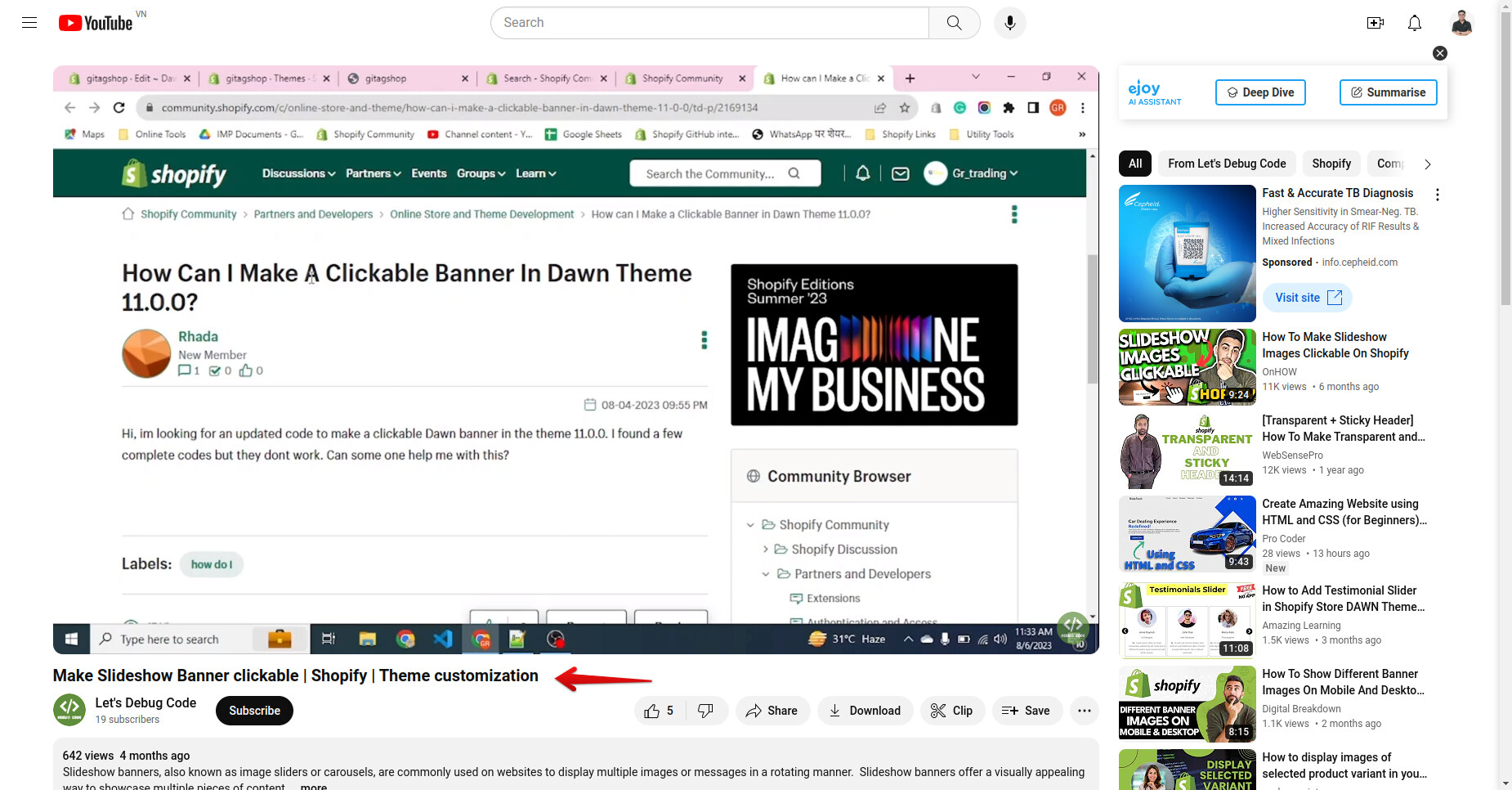Click the Share arrow button

tap(772, 711)
